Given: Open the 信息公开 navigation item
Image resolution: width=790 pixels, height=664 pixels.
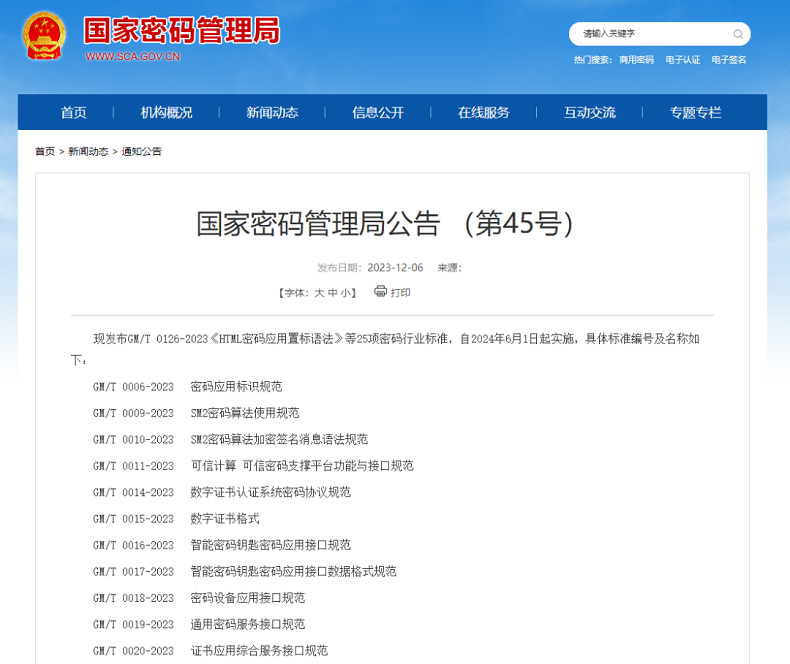Looking at the screenshot, I should (378, 113).
